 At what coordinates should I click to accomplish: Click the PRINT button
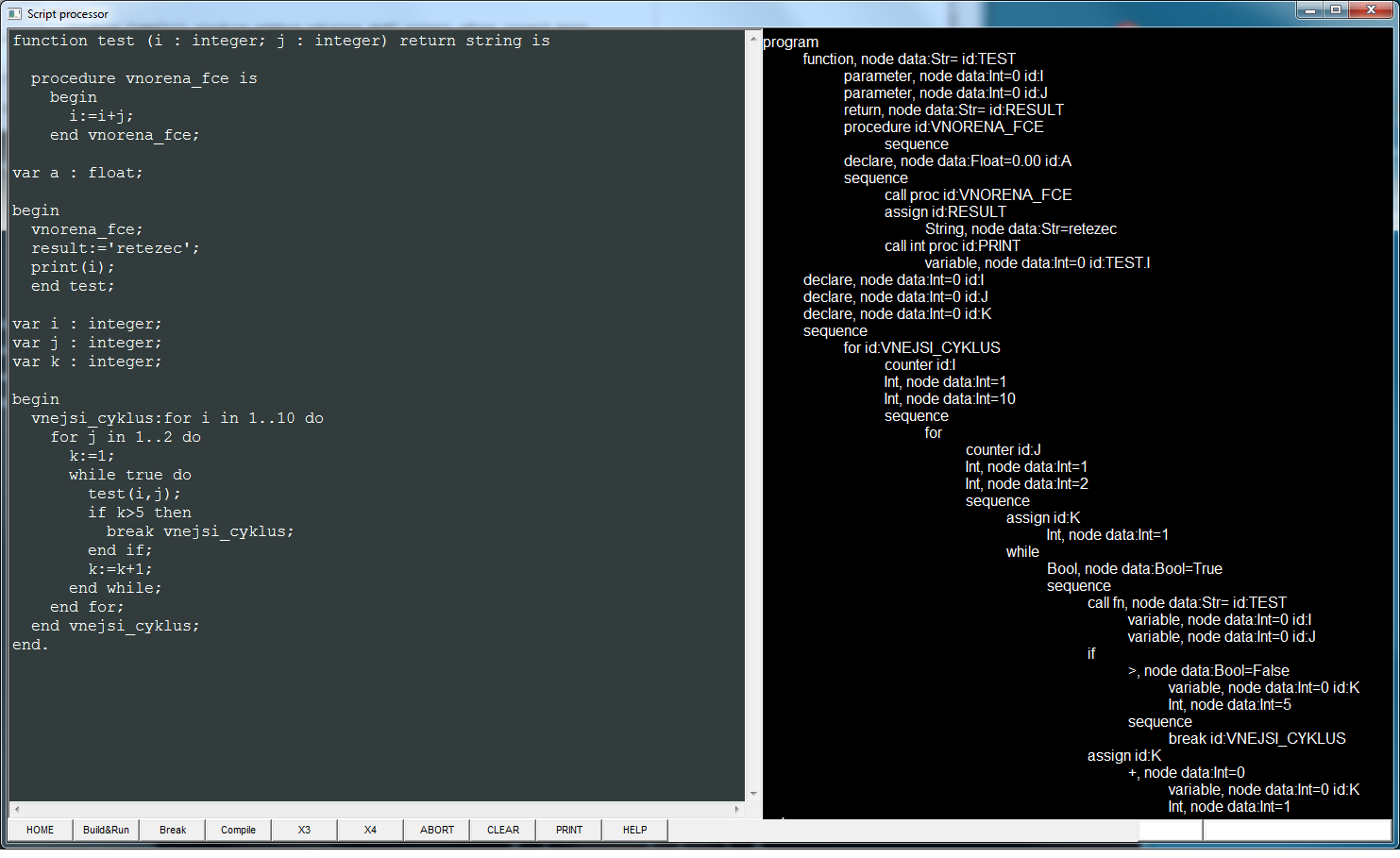(569, 830)
